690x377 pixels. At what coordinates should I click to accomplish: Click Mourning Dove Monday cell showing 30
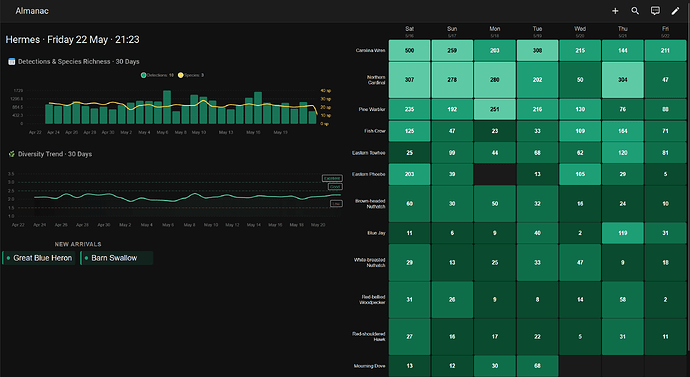tap(495, 366)
